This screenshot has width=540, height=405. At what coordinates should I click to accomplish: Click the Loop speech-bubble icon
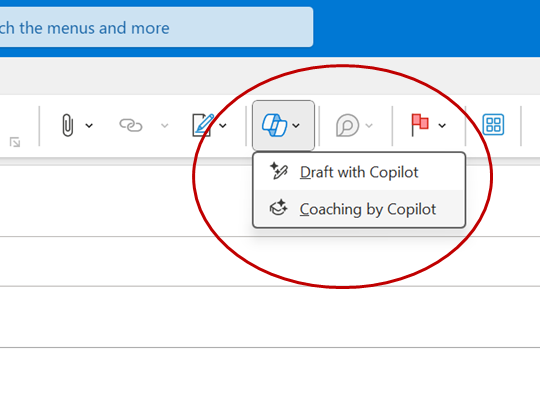point(347,125)
